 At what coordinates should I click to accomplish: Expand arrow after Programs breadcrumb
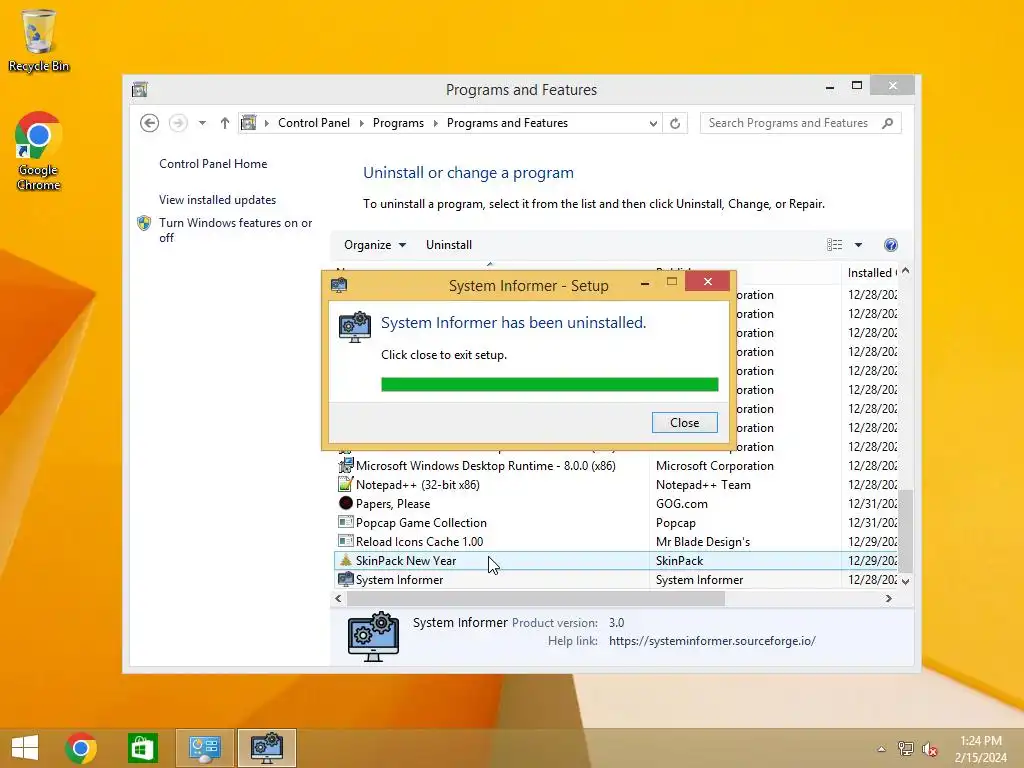coord(436,123)
